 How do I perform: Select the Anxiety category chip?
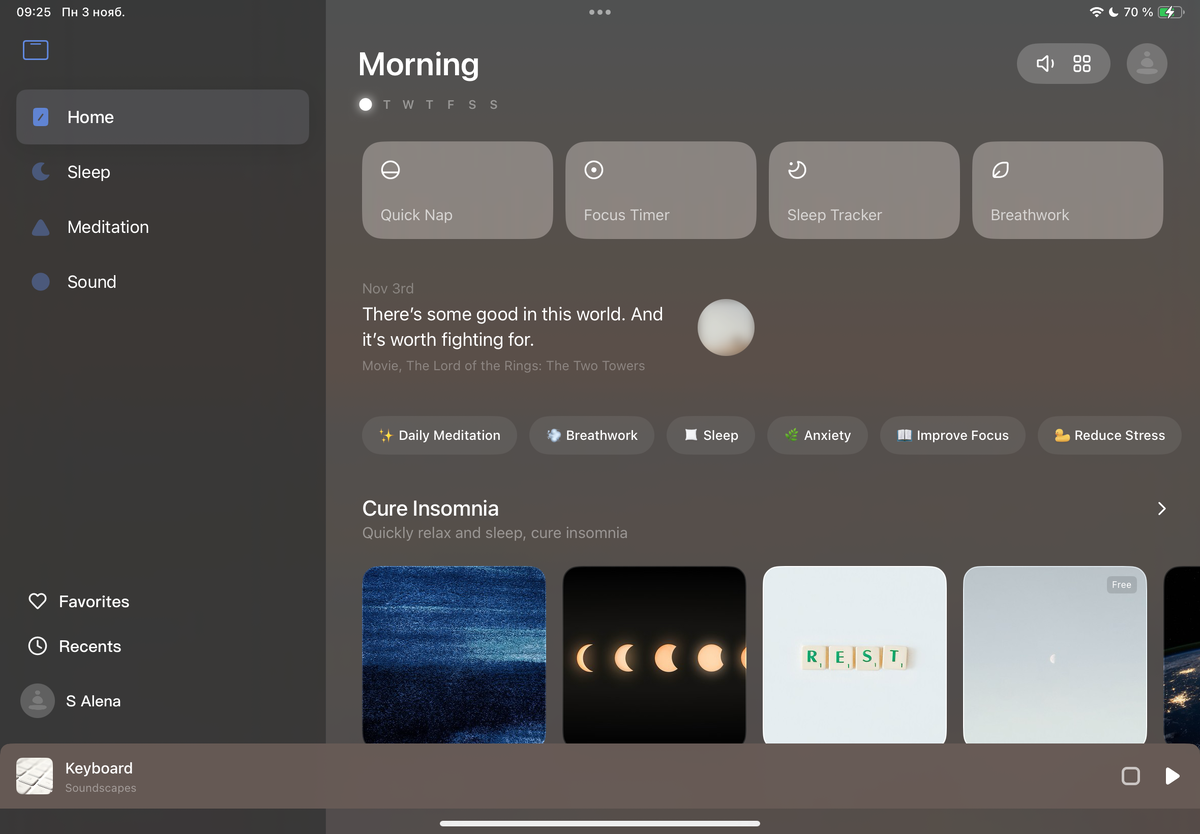[817, 435]
